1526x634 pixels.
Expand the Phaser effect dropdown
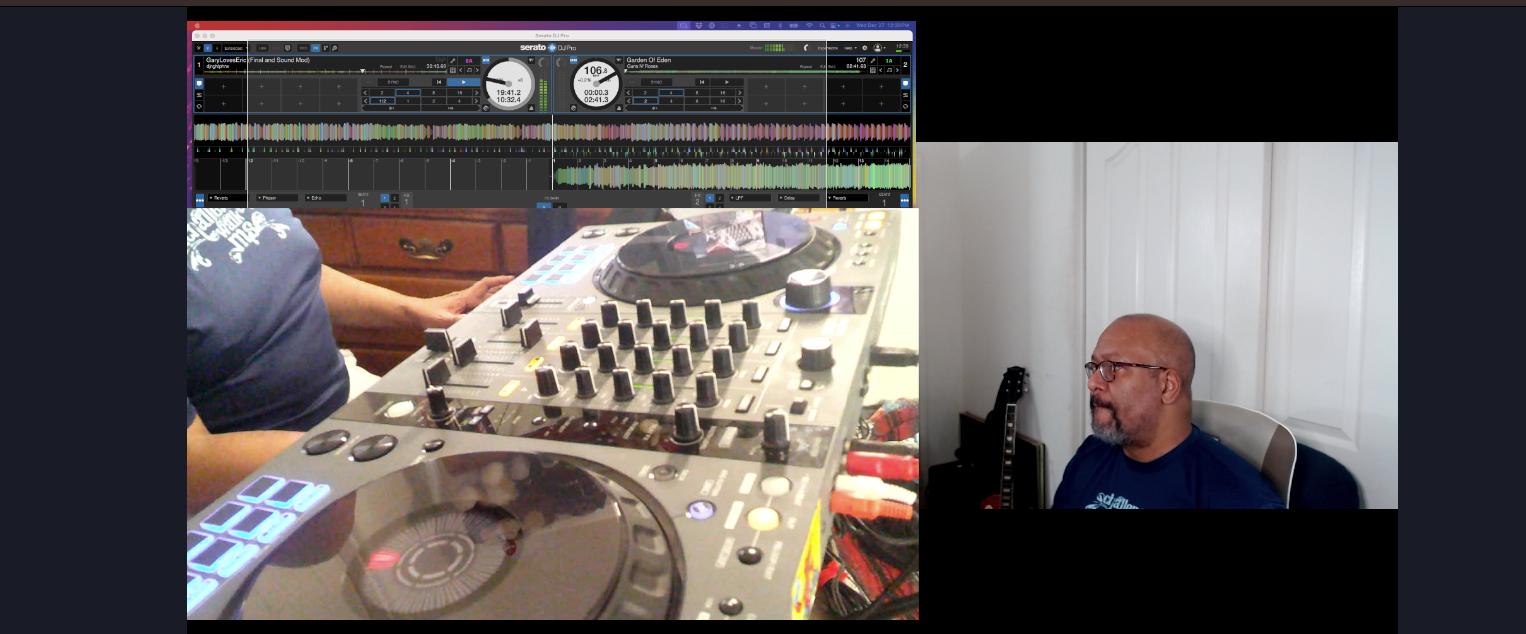click(x=276, y=198)
